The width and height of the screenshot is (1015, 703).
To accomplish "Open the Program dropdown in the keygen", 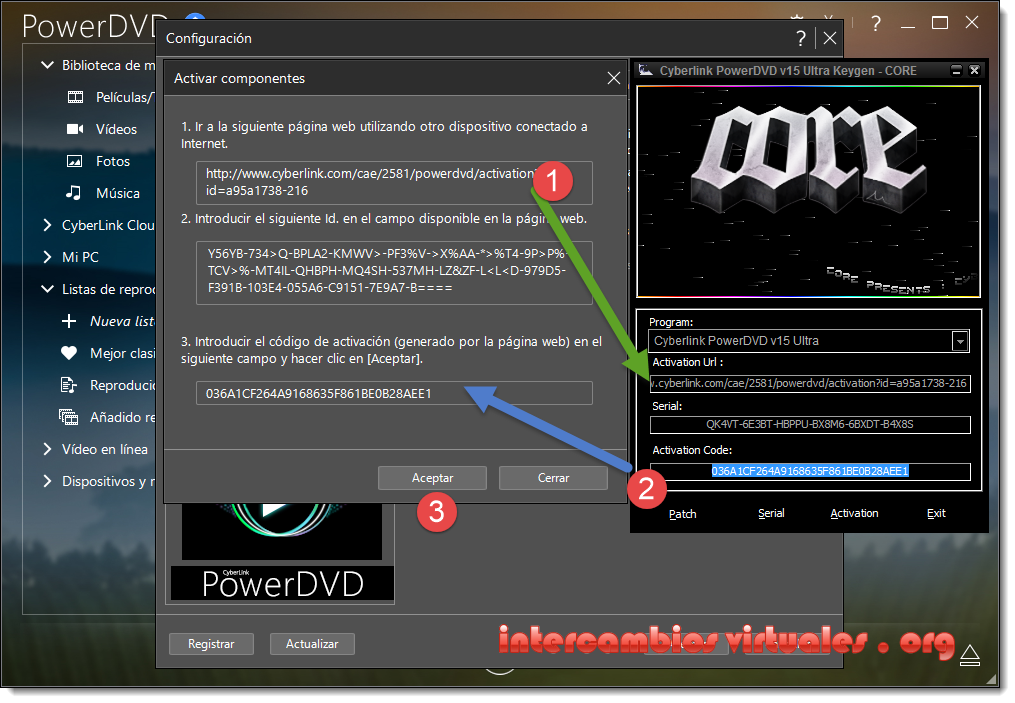I will click(960, 341).
